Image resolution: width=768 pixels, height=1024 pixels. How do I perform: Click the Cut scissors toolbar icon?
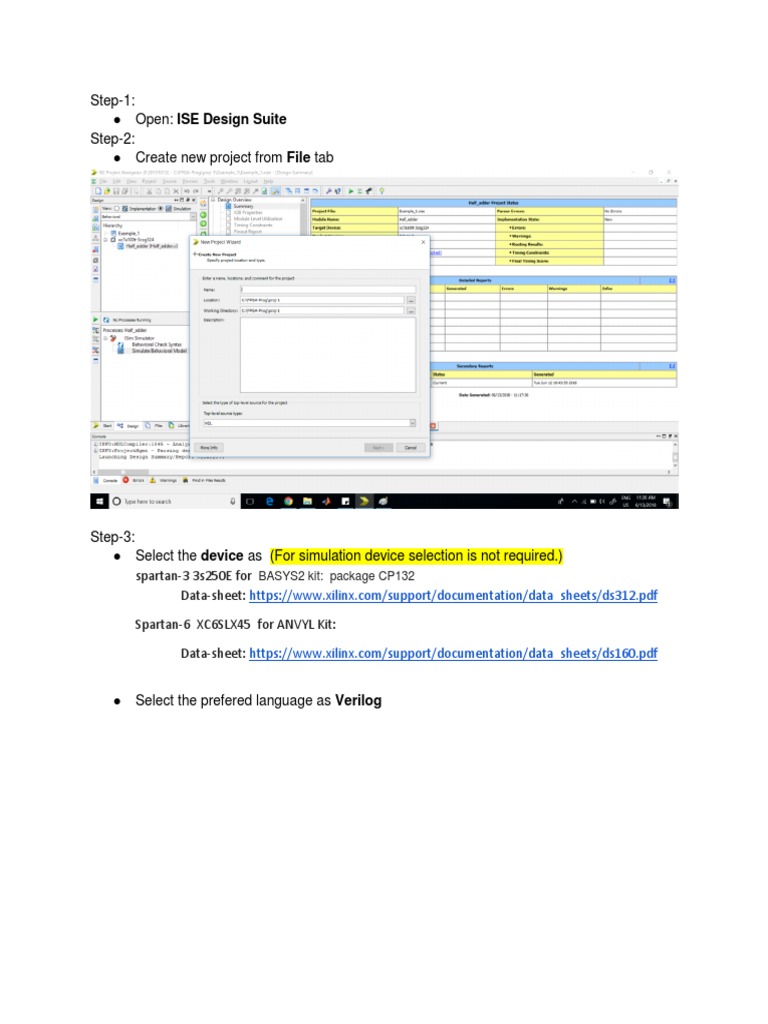150,191
